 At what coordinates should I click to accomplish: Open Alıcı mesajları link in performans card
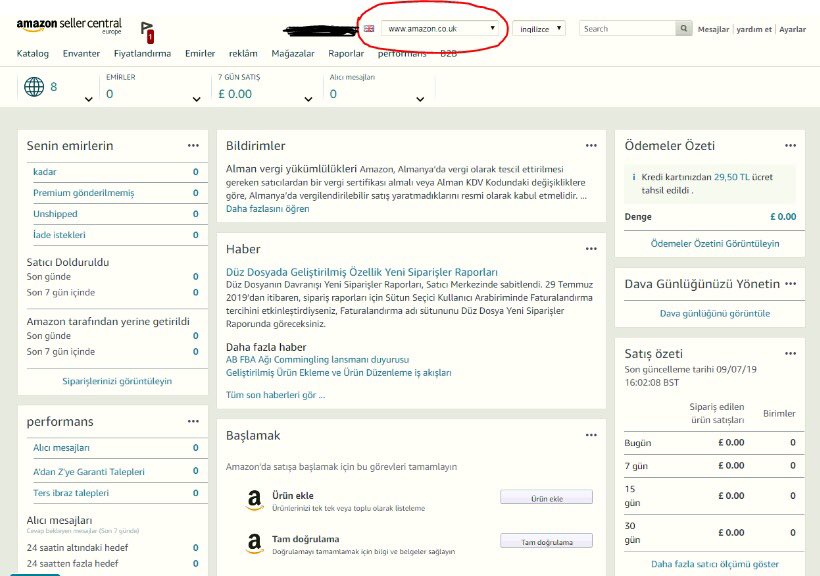[61, 448]
